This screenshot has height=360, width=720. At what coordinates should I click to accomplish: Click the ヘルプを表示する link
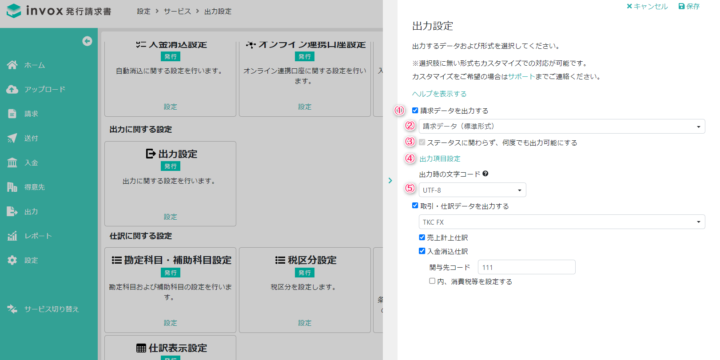click(x=439, y=94)
